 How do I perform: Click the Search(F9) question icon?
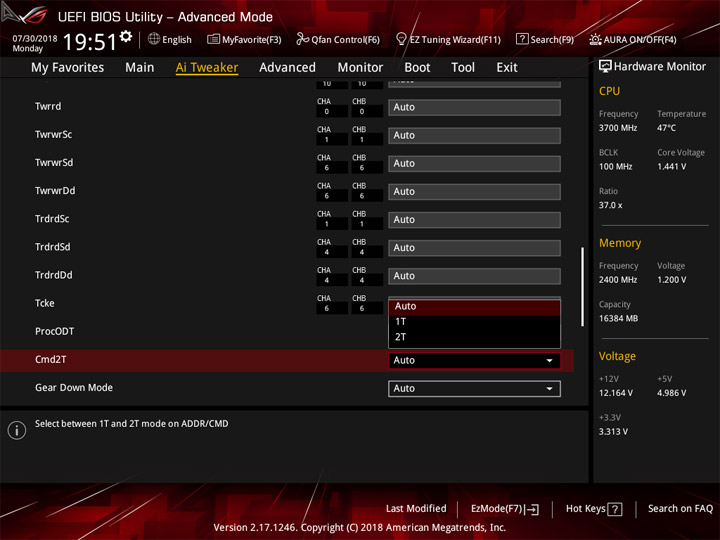[x=522, y=39]
